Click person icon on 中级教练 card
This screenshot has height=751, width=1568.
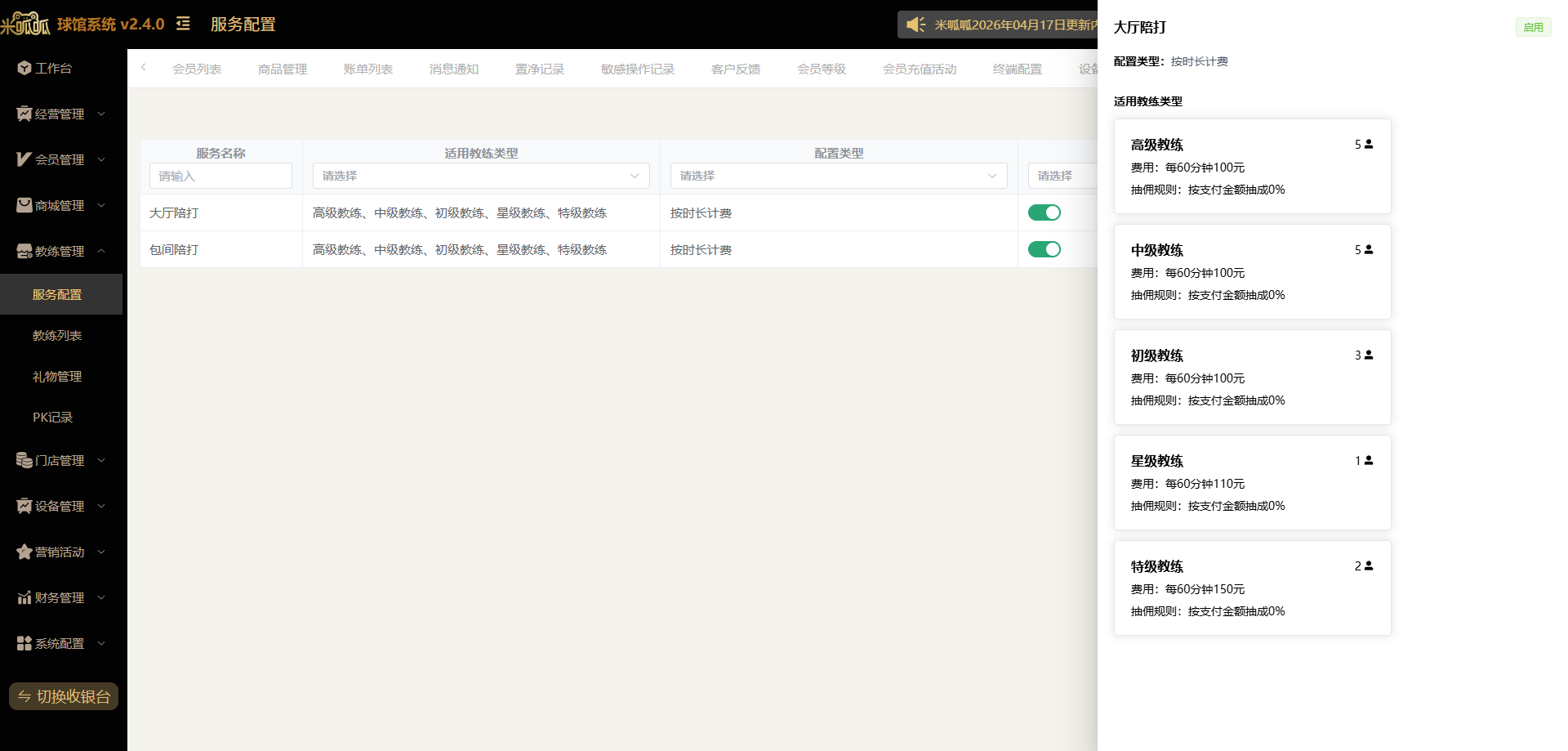click(1369, 249)
